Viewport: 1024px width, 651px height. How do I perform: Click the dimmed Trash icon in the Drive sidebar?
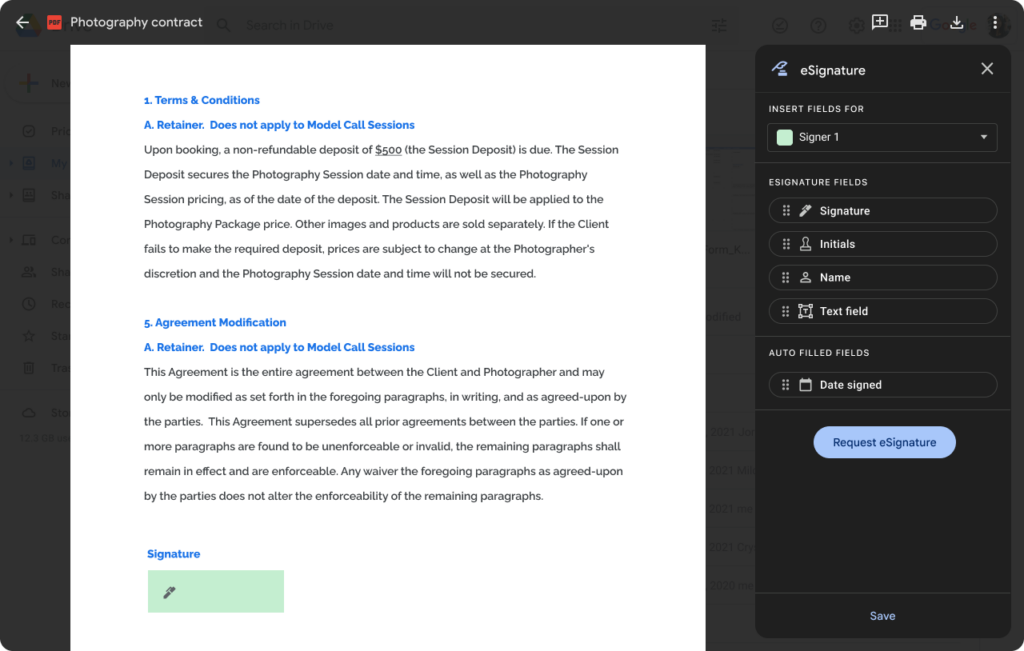[x=29, y=368]
